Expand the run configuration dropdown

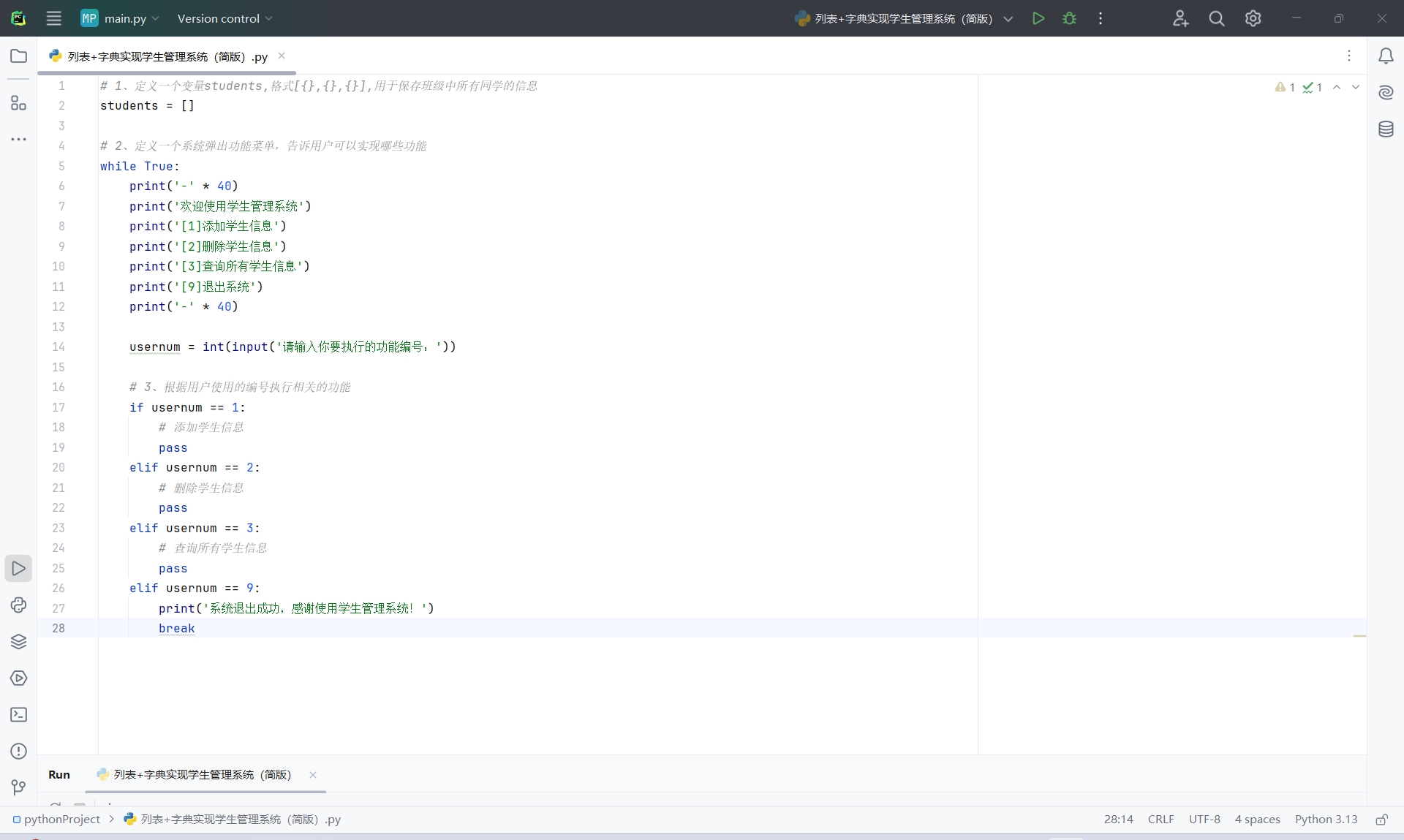point(1008,19)
